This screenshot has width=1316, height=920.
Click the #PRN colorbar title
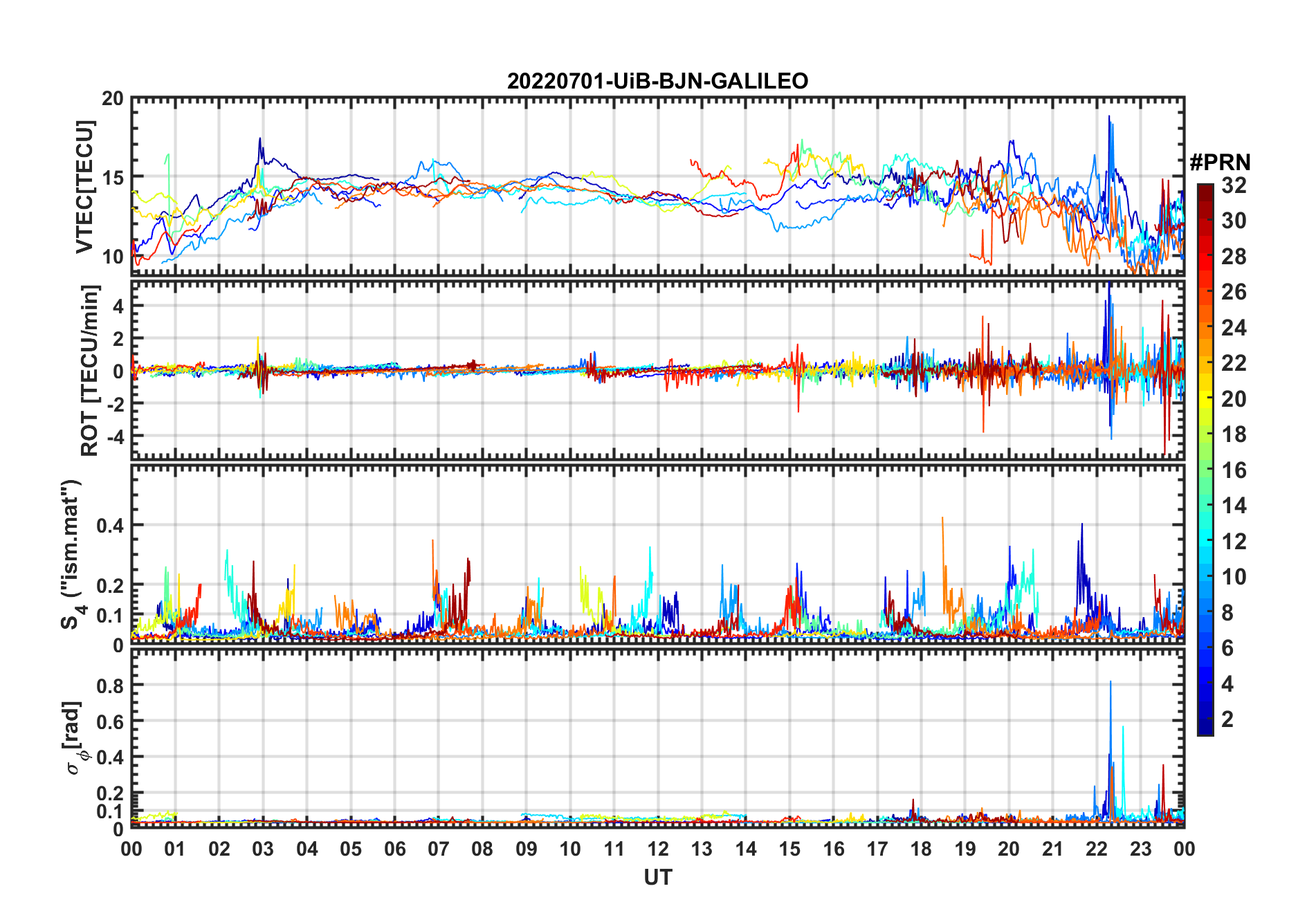click(1220, 163)
